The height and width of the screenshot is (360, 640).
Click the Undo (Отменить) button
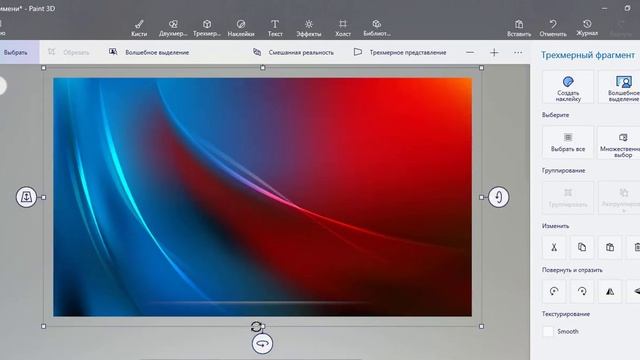pos(553,28)
